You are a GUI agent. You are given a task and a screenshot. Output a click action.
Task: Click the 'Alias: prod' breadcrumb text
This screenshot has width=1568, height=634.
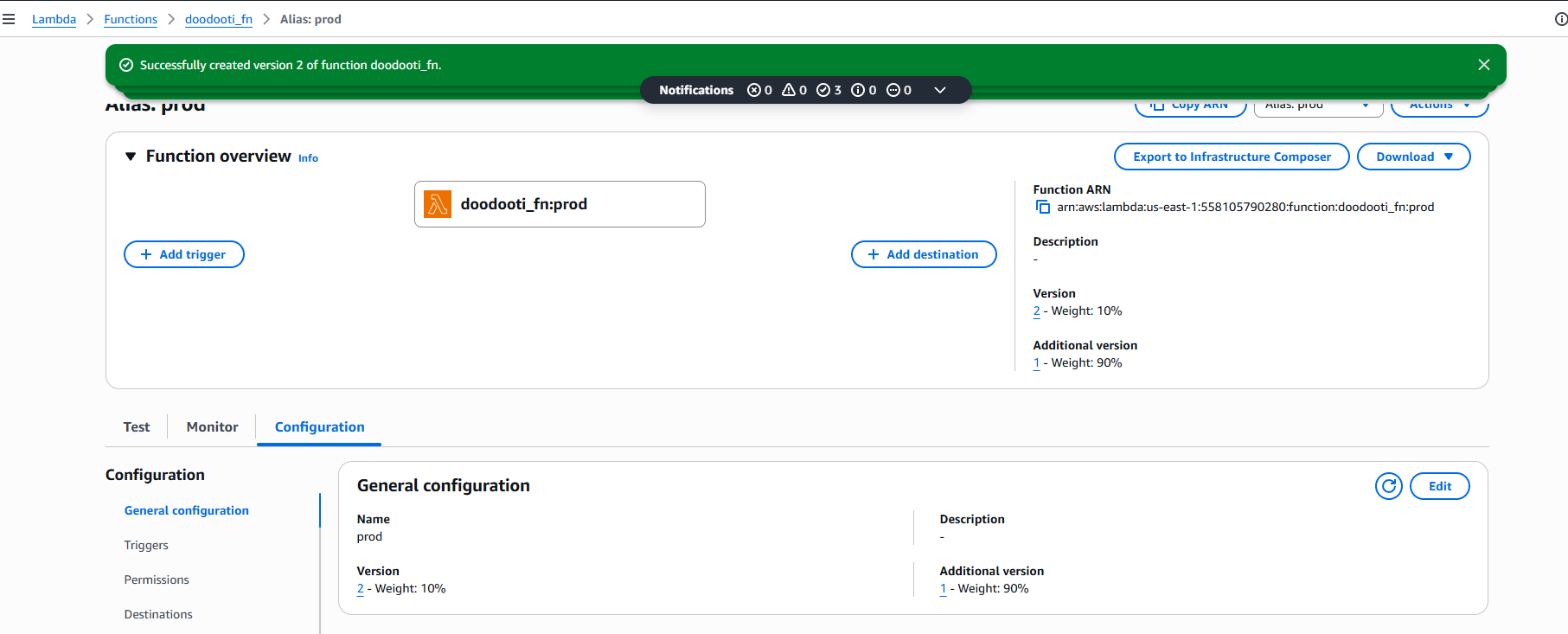pos(310,19)
